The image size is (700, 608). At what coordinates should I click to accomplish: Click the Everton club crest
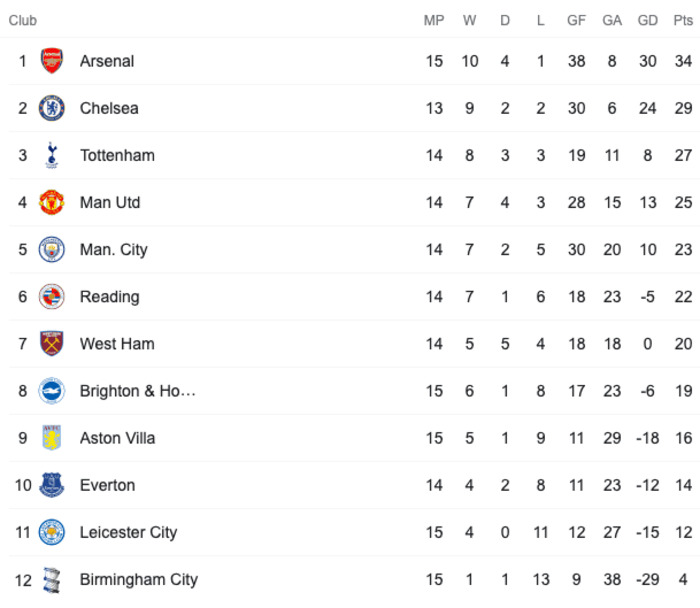click(x=52, y=485)
